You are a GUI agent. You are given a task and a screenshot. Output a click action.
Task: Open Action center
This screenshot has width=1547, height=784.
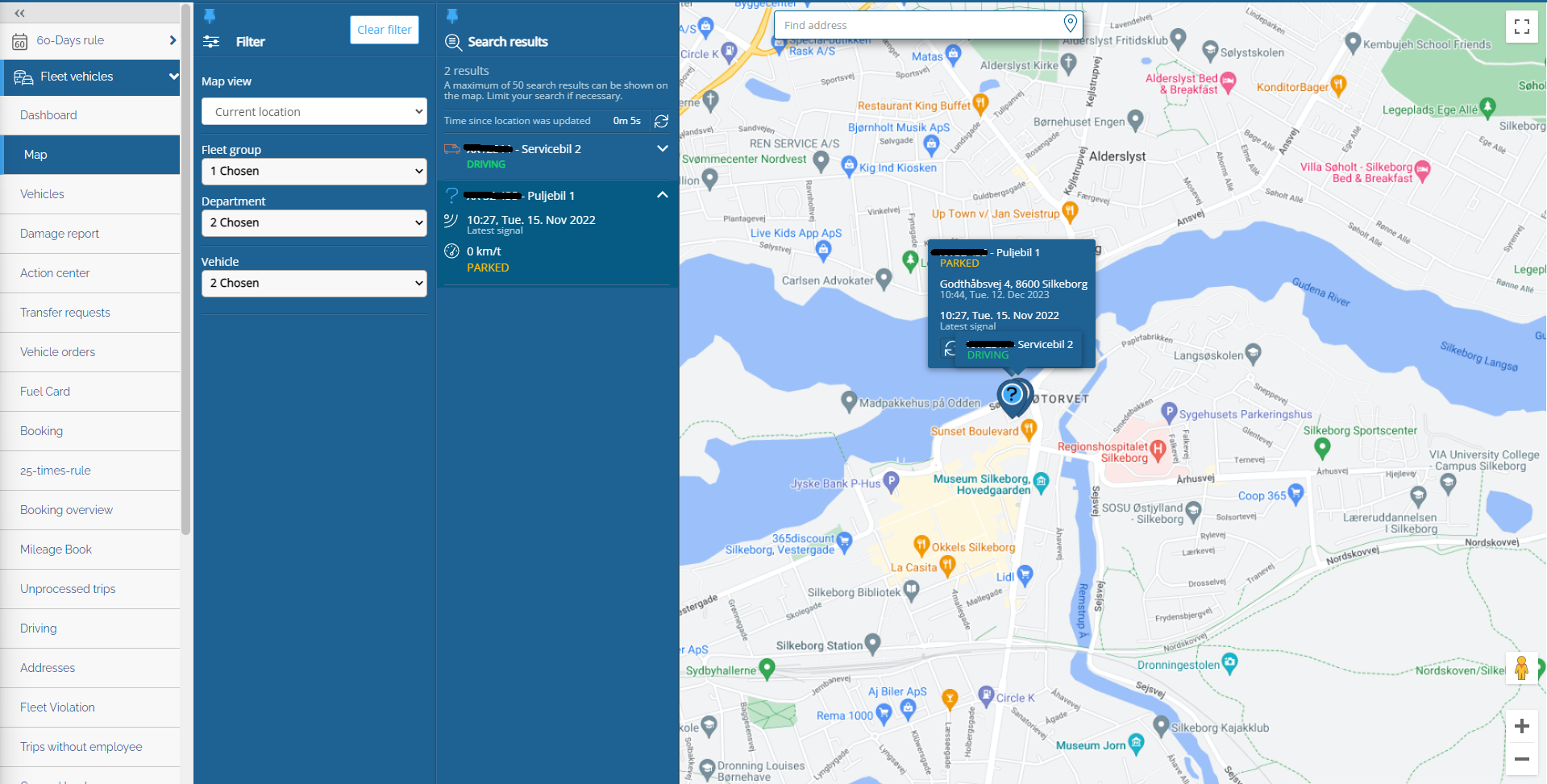tap(90, 273)
